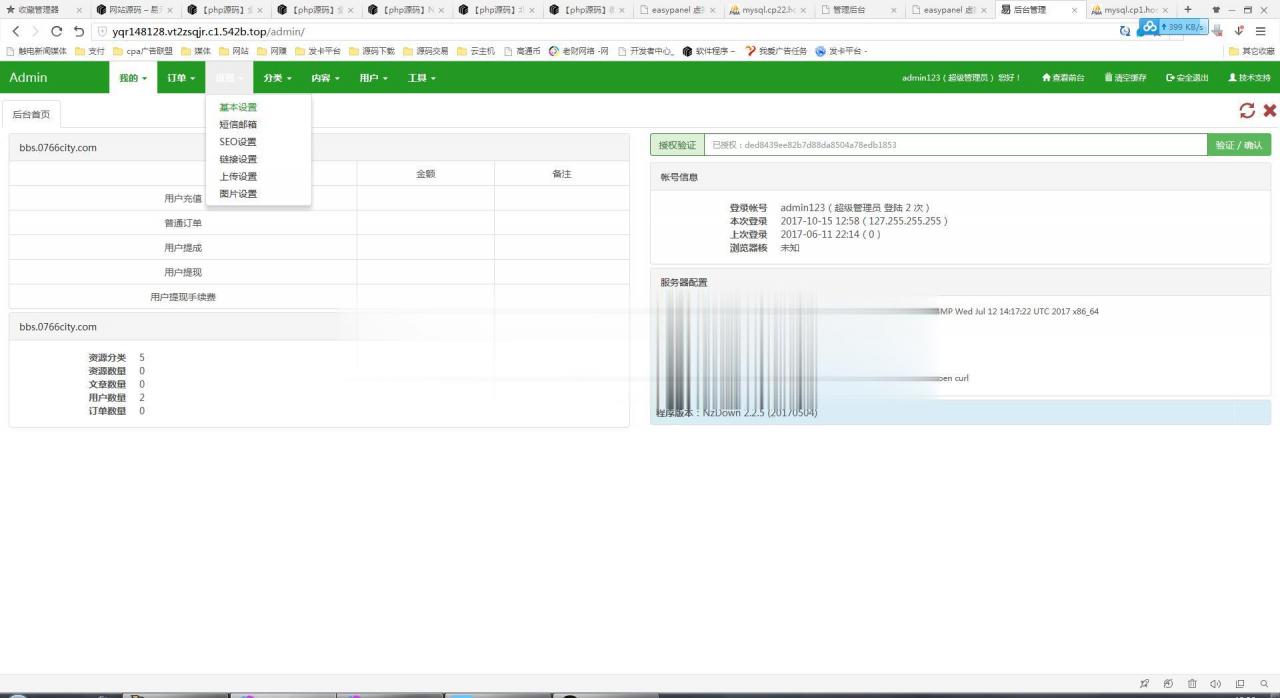Close the 后台管理 browser tab

click(1075, 10)
